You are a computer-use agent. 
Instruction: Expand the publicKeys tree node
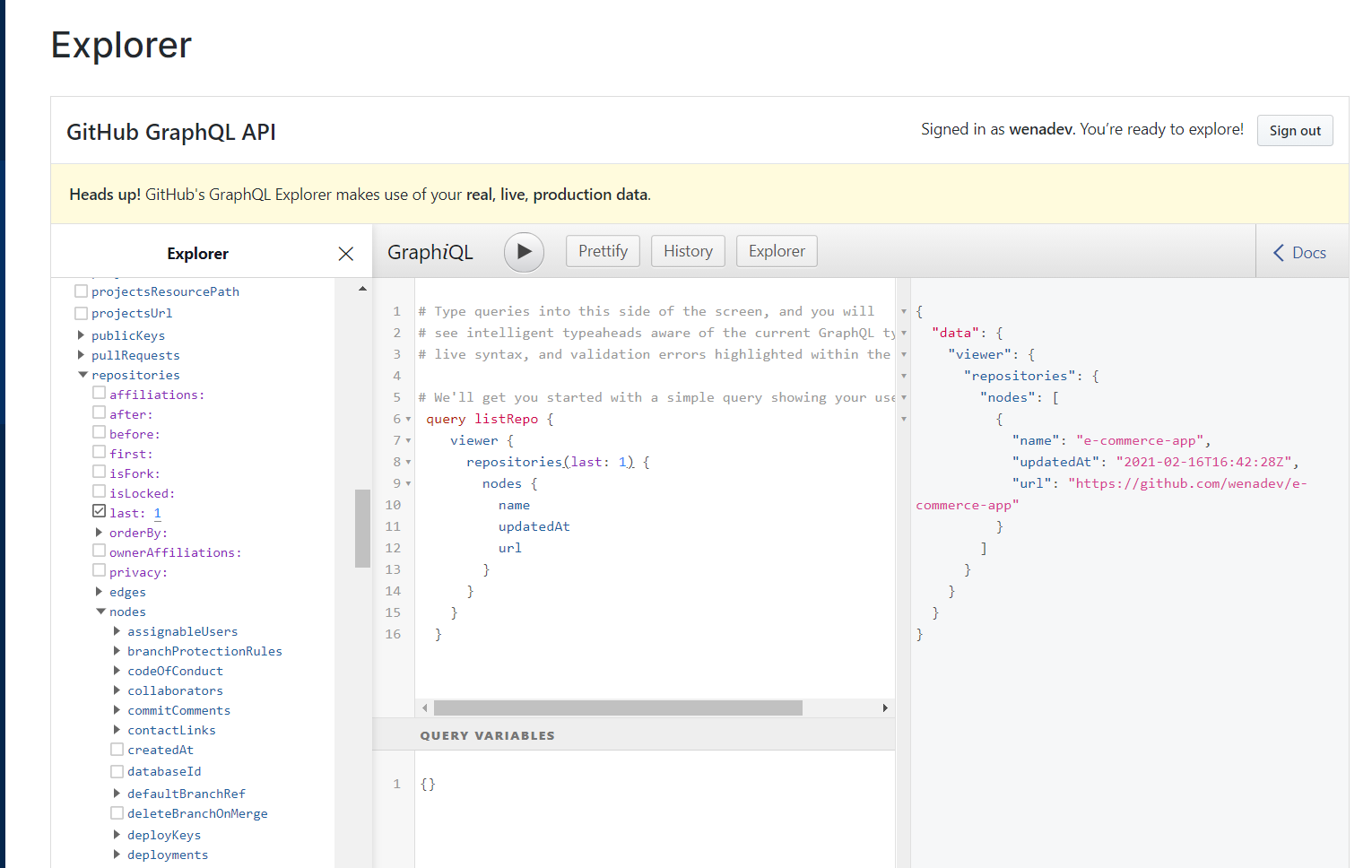pyautogui.click(x=82, y=335)
